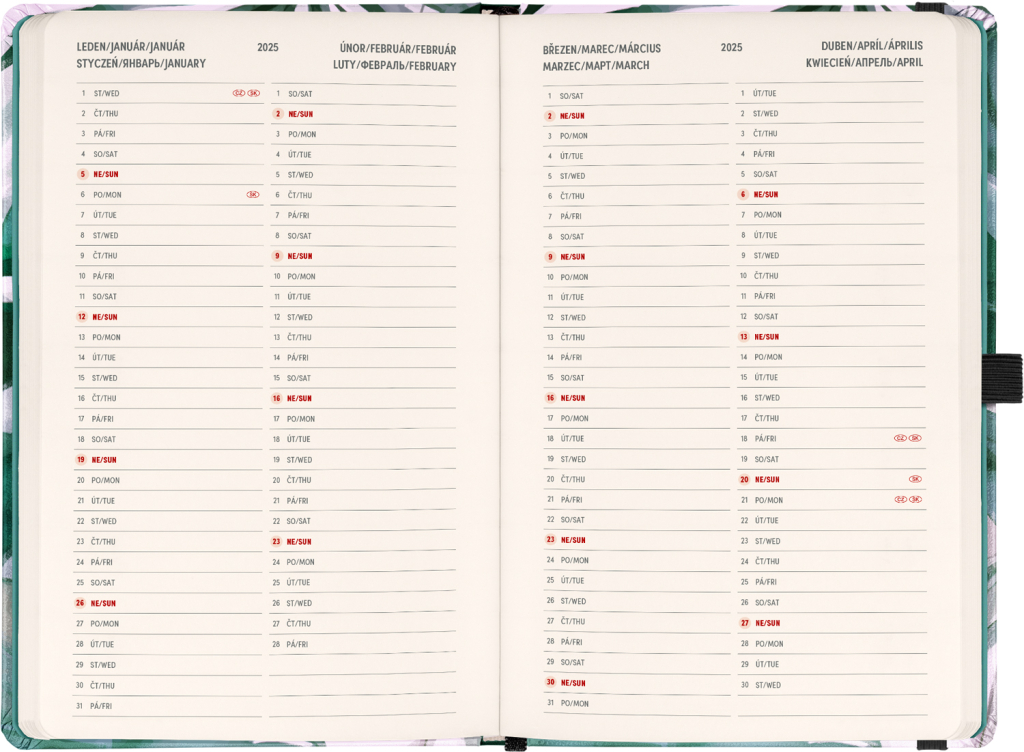Click the CZ holiday badge on January 1
The image size is (1024, 752).
pyautogui.click(x=239, y=93)
